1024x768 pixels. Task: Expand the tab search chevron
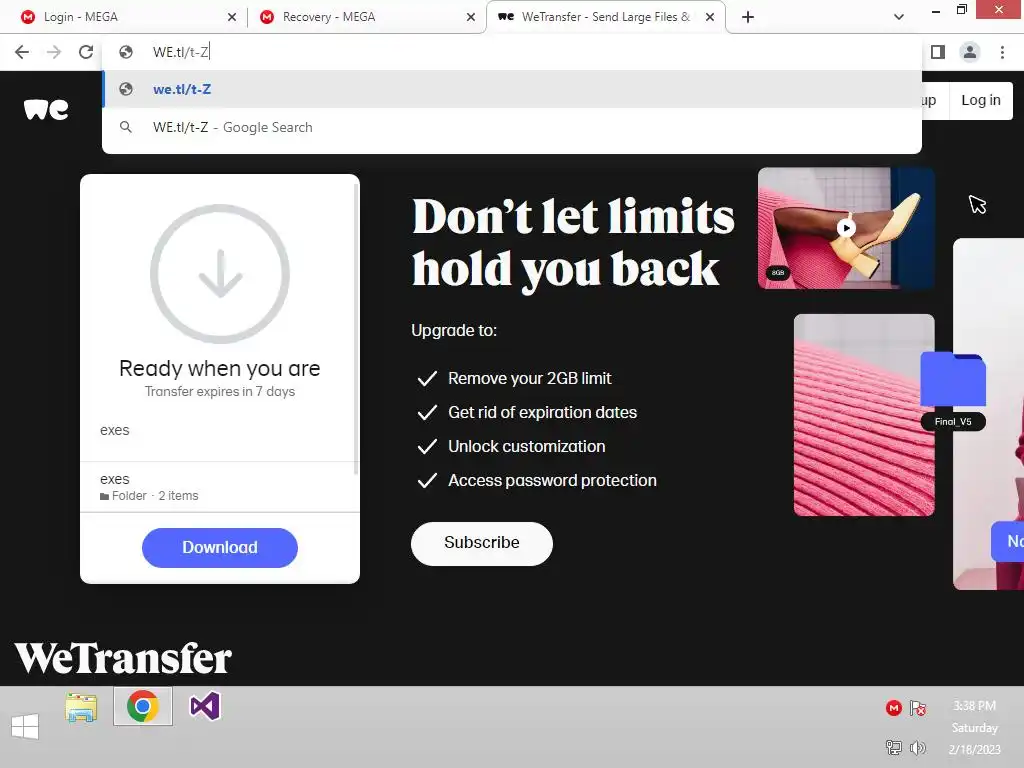coord(899,17)
